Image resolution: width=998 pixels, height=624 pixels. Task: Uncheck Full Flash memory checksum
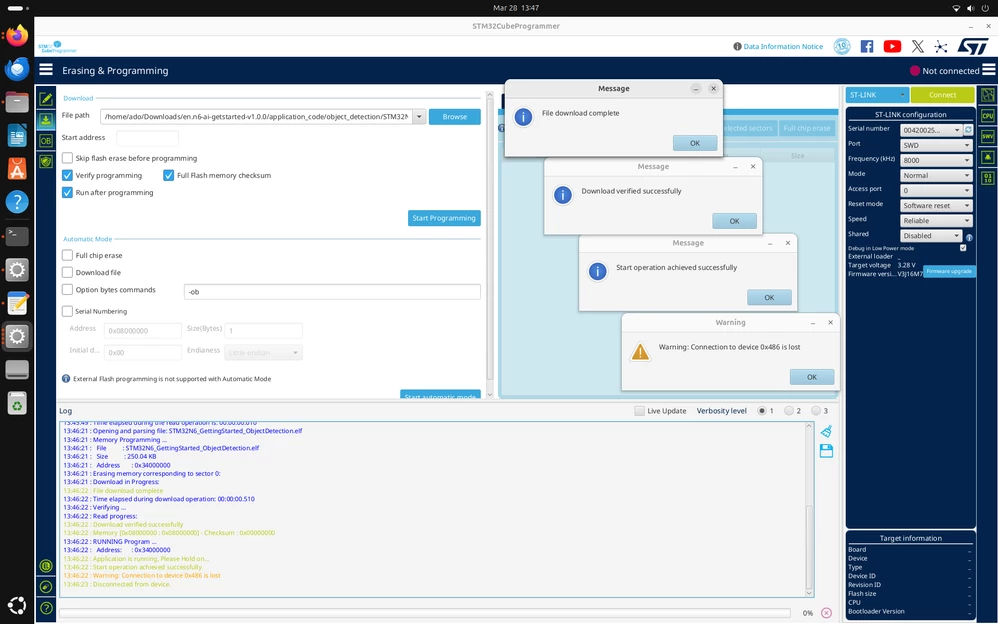[x=168, y=175]
